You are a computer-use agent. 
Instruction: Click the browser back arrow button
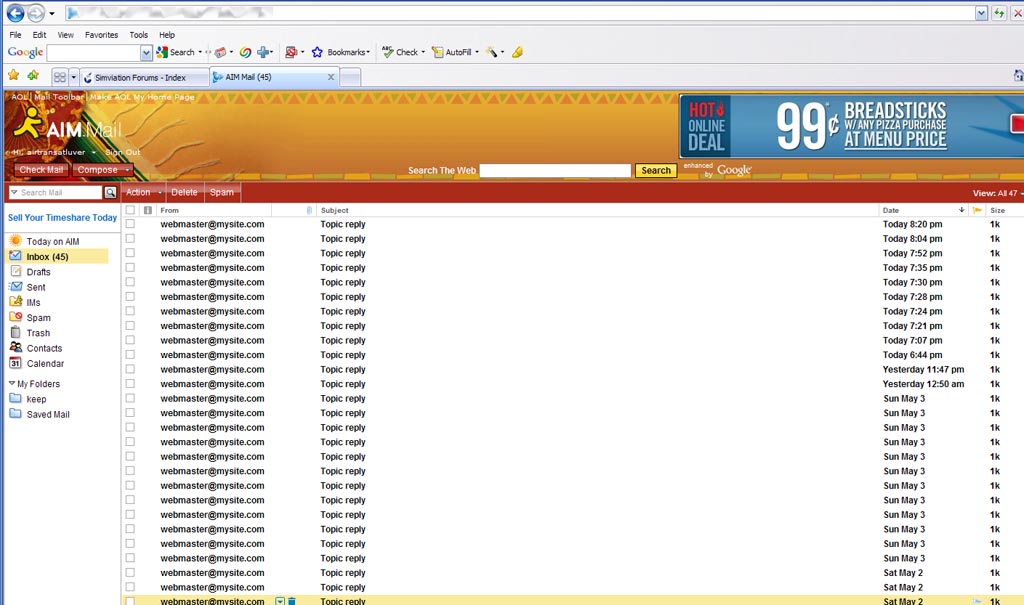tap(15, 13)
